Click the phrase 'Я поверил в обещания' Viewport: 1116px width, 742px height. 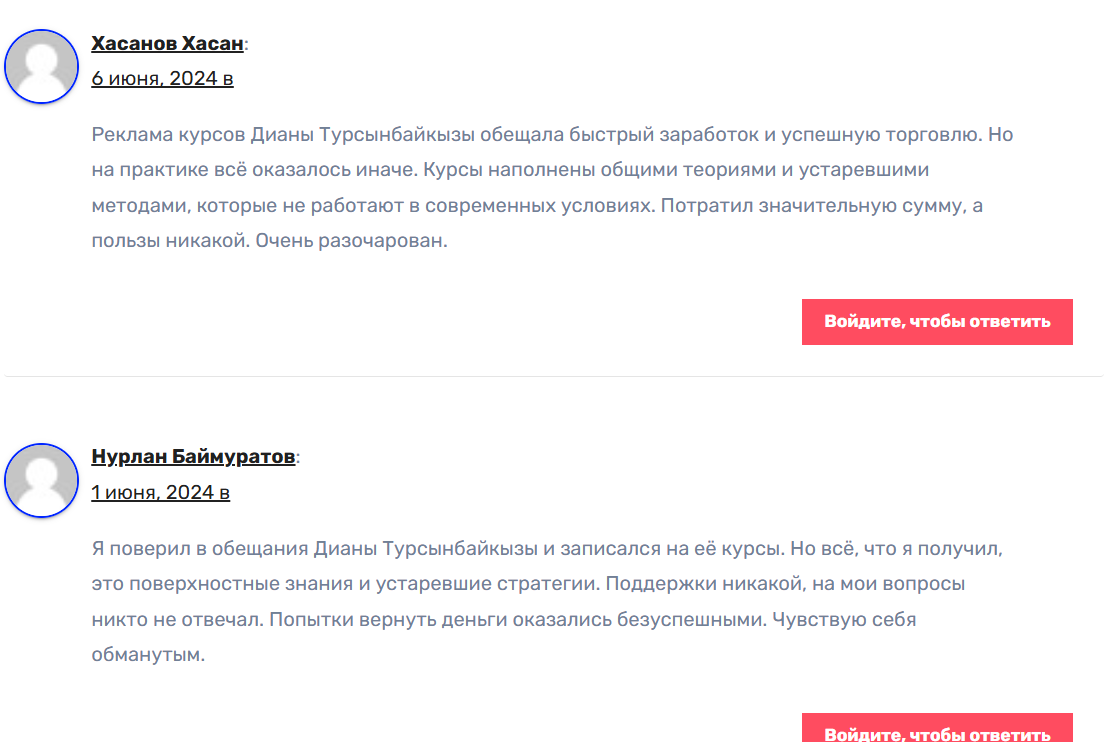pyautogui.click(x=200, y=549)
